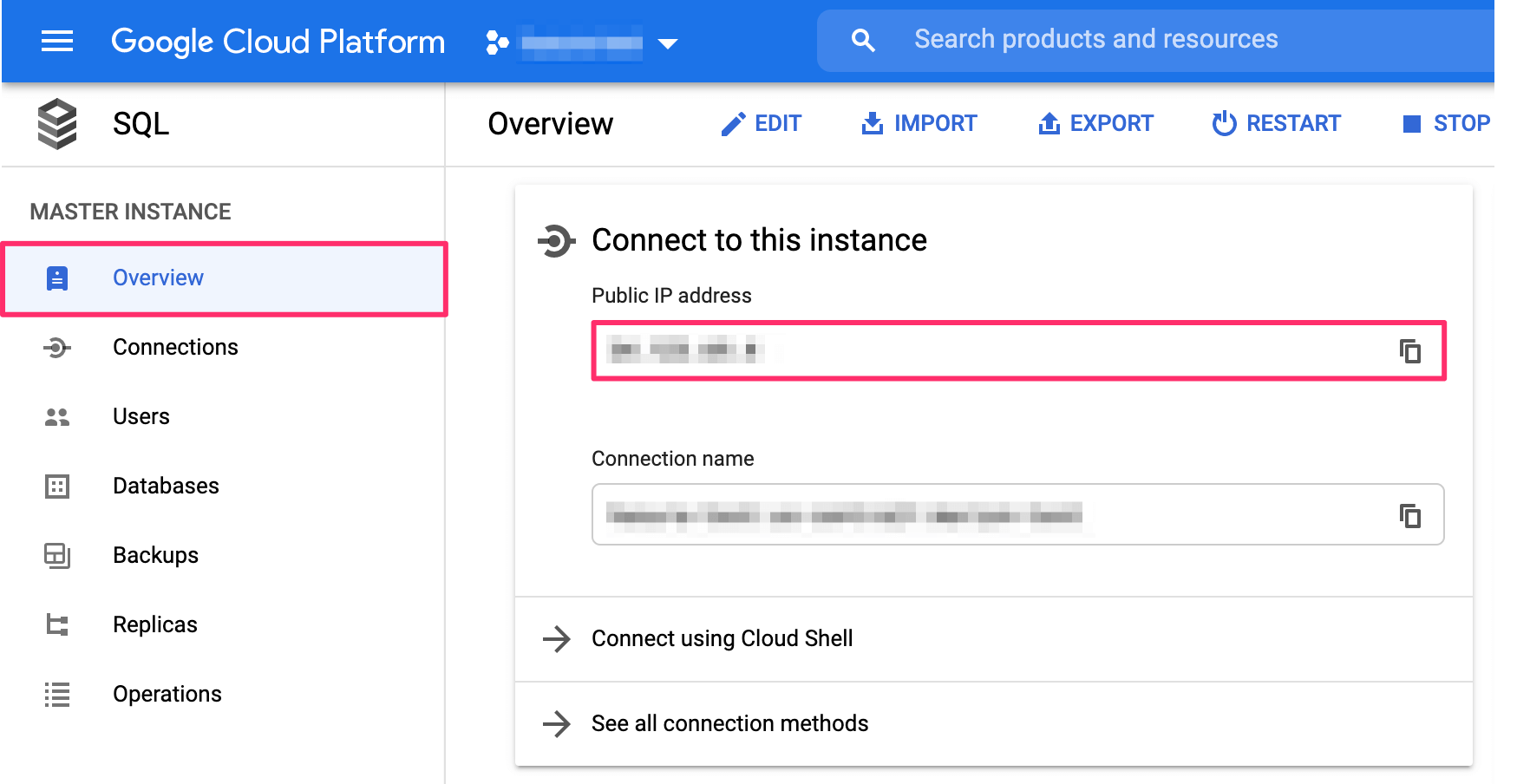
Task: Copy the Public IP address
Action: pyautogui.click(x=1411, y=352)
